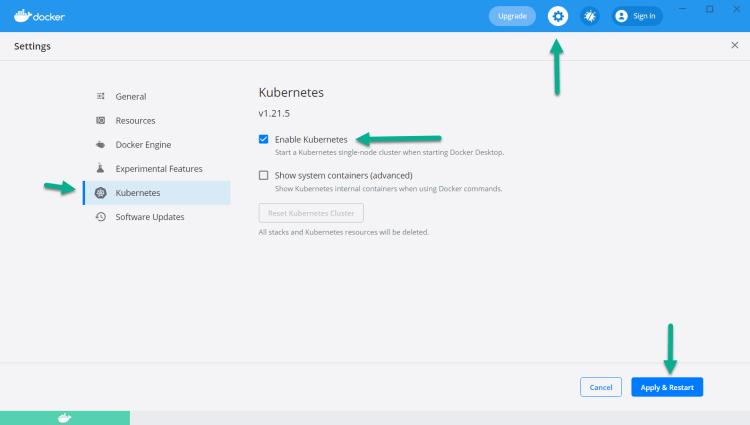The width and height of the screenshot is (750, 425).
Task: Click the Docker Engine whale icon
Action: [x=101, y=145]
